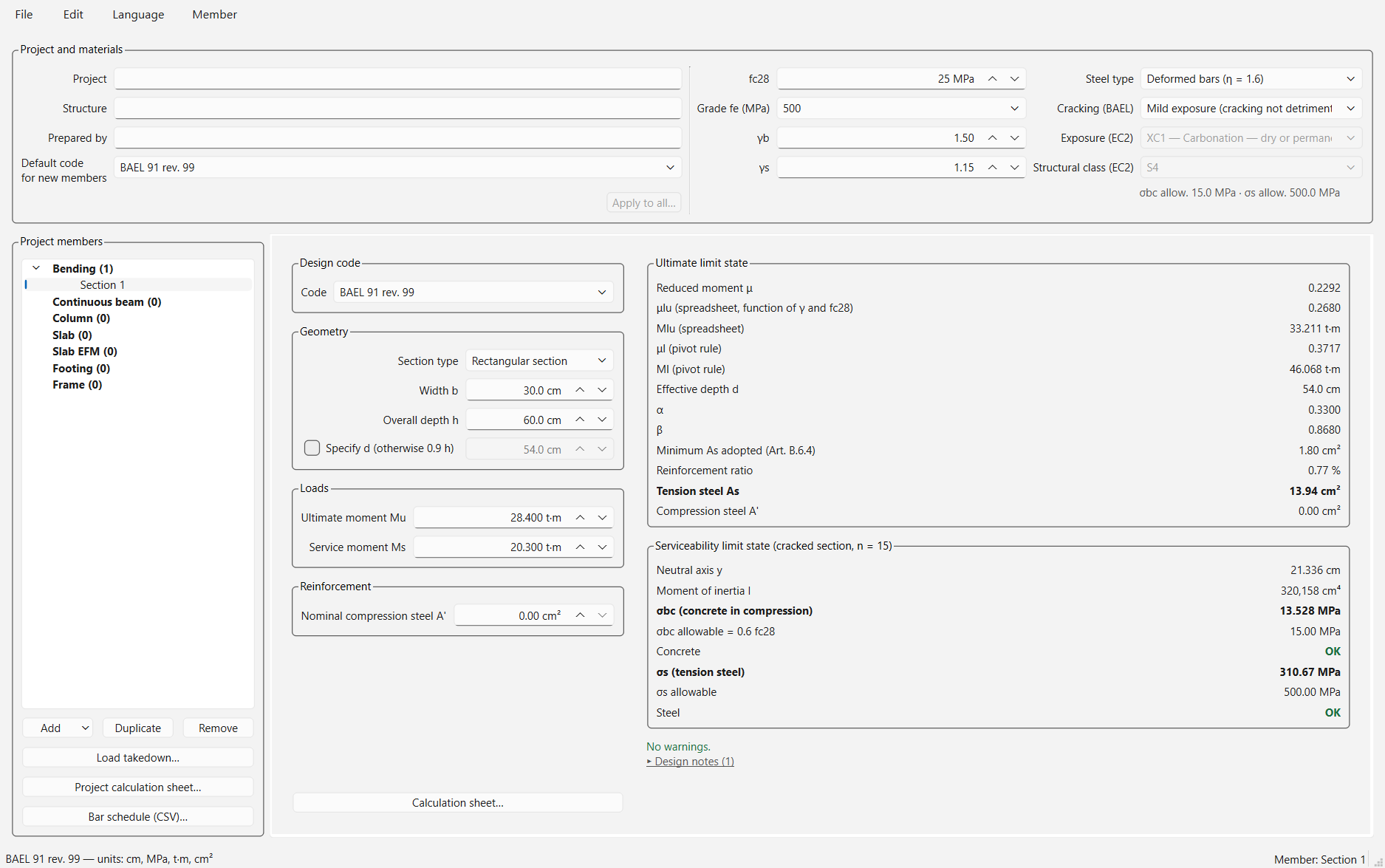Decrease γb with the down arrow
Viewport: 1385px width, 868px height.
pyautogui.click(x=1015, y=138)
